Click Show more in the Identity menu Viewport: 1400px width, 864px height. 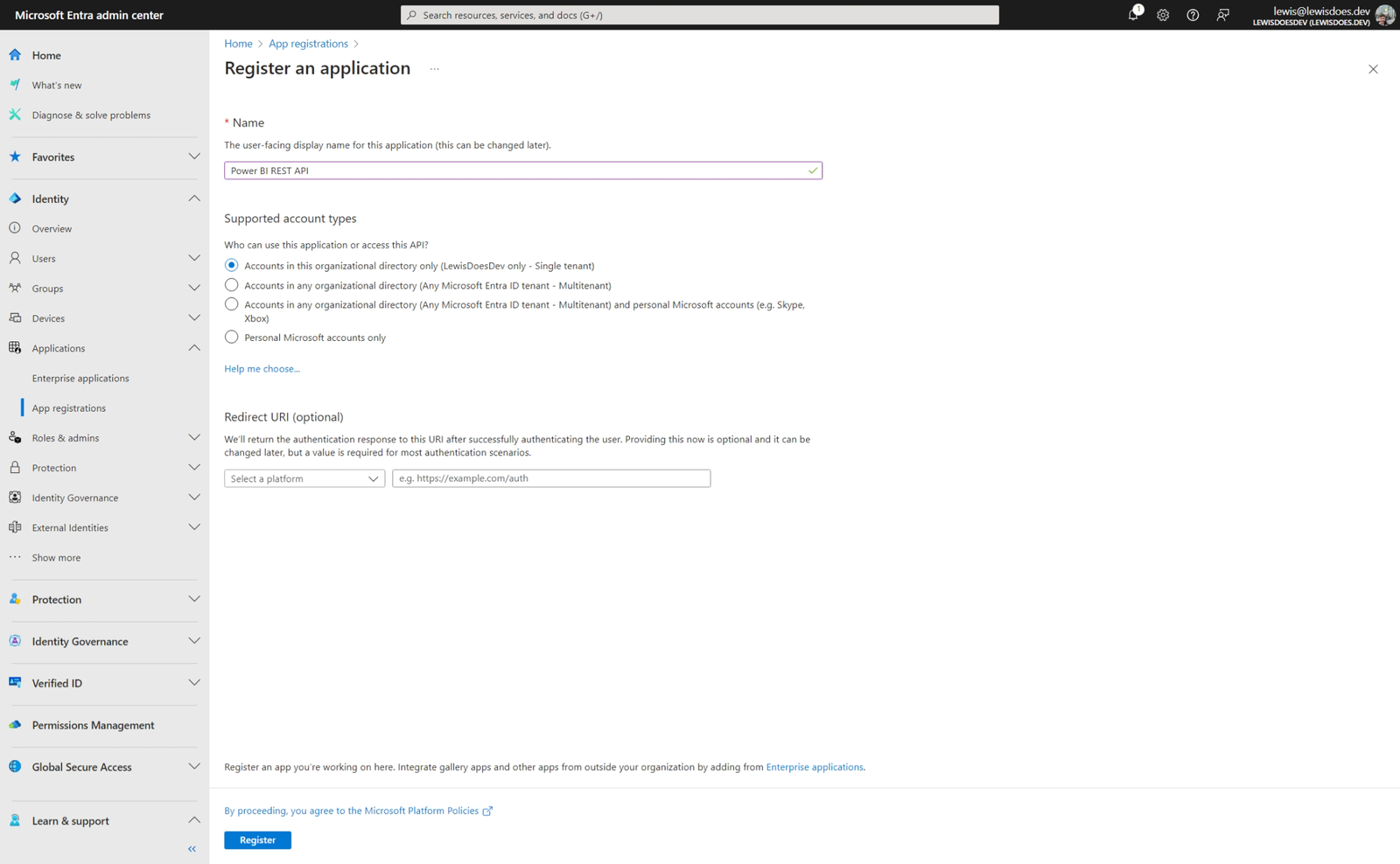click(x=56, y=557)
